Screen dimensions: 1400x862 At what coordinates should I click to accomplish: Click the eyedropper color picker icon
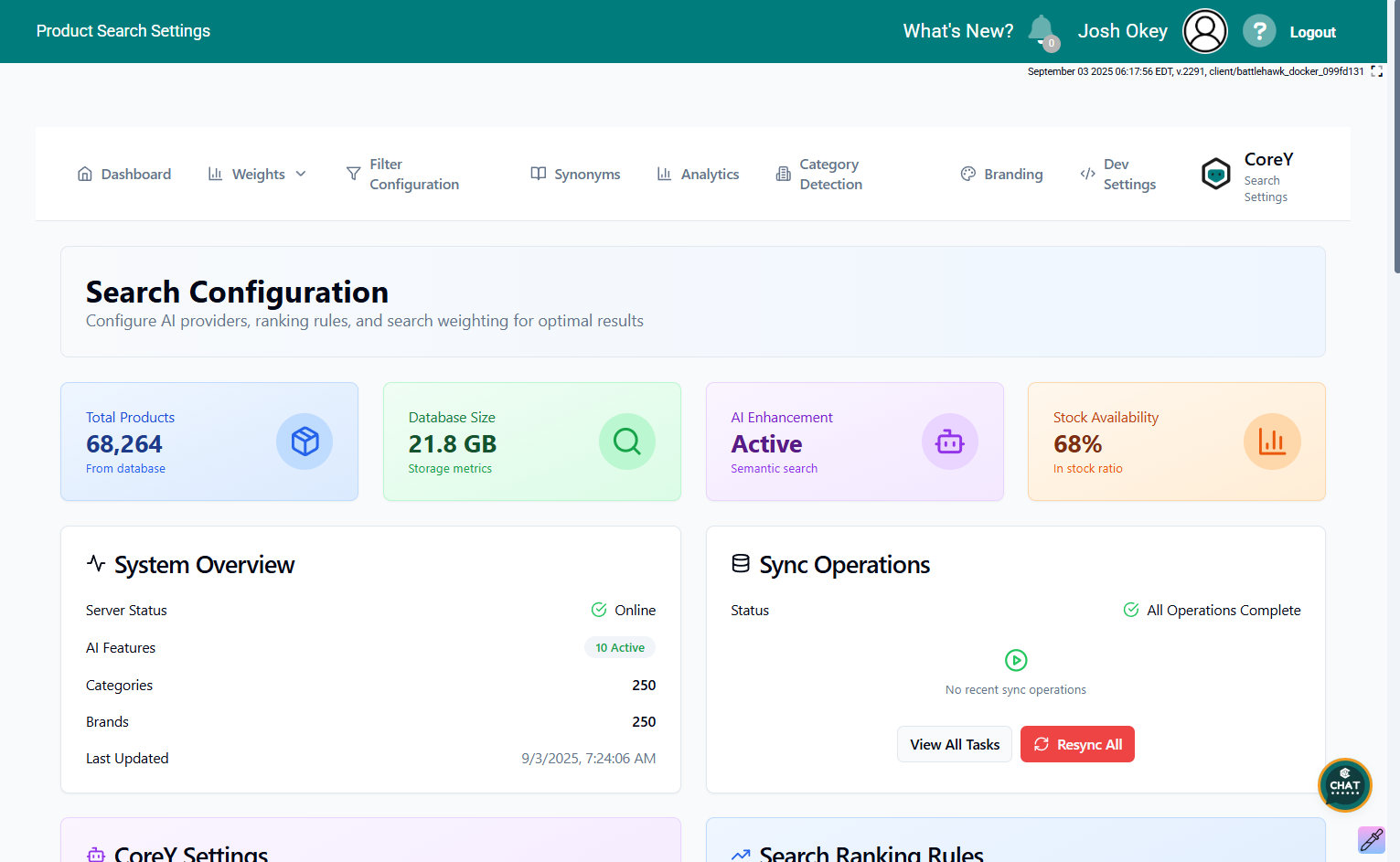(x=1371, y=839)
